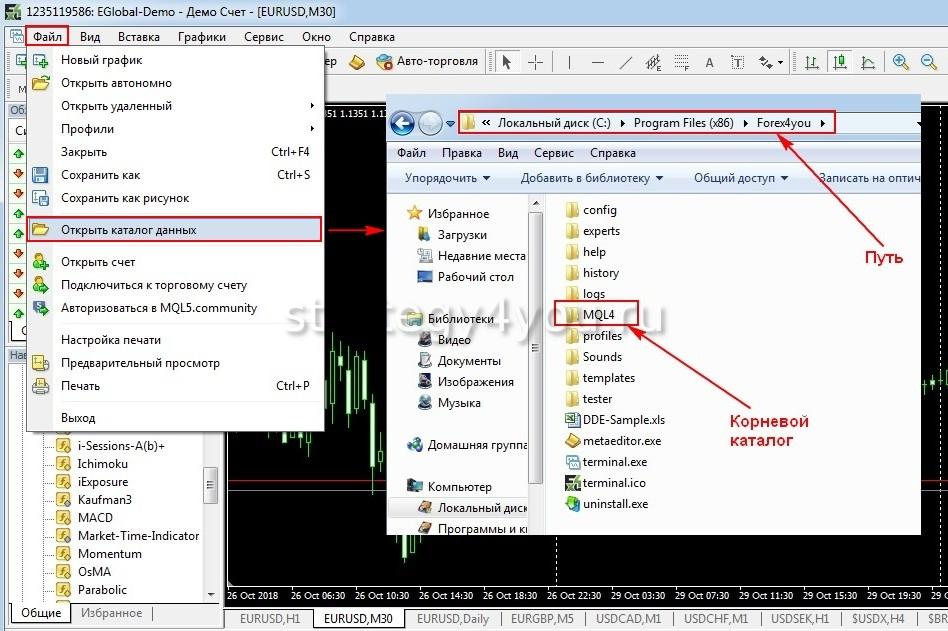This screenshot has width=948, height=631.
Task: Select the trendline drawing tool
Action: [626, 62]
